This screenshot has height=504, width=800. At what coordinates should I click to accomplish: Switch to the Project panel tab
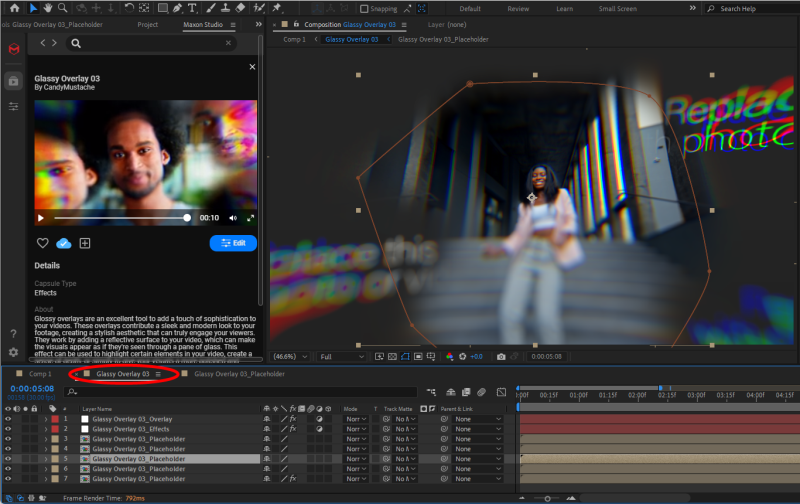147,24
